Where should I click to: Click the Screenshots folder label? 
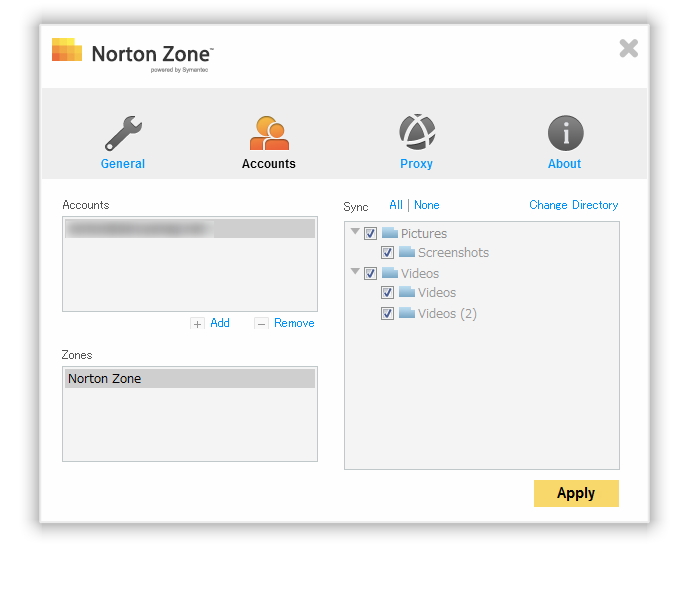coord(453,253)
